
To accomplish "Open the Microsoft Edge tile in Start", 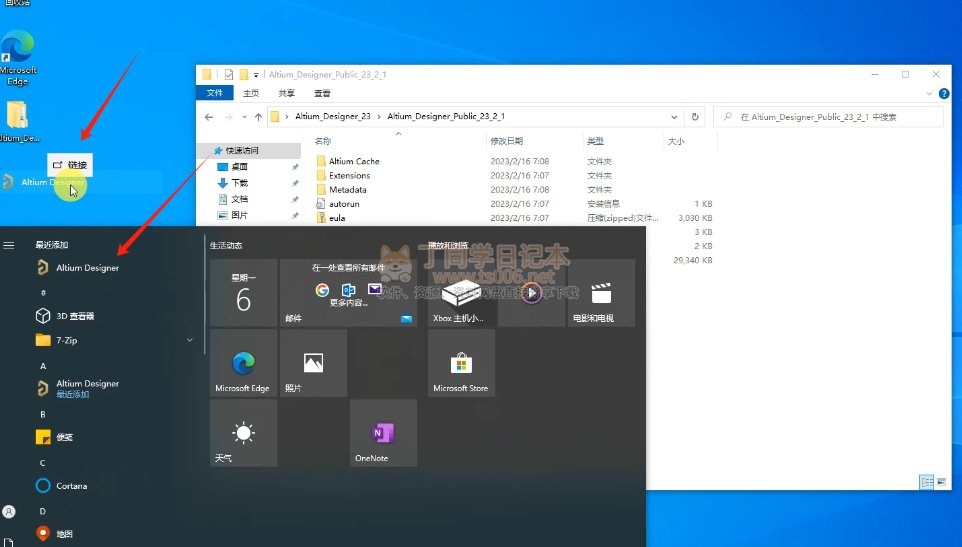I will pos(243,363).
